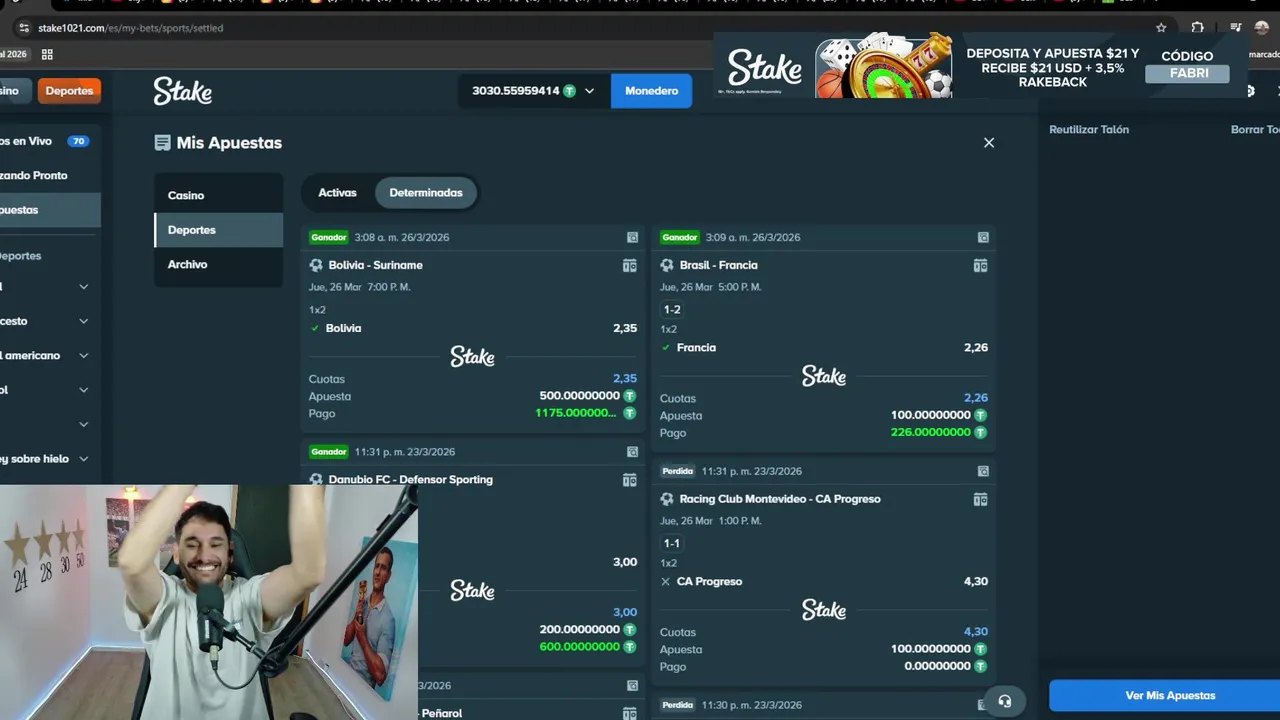Image resolution: width=1280 pixels, height=720 pixels.
Task: Click the Borrar Todo link in bet slip
Action: (x=1255, y=130)
